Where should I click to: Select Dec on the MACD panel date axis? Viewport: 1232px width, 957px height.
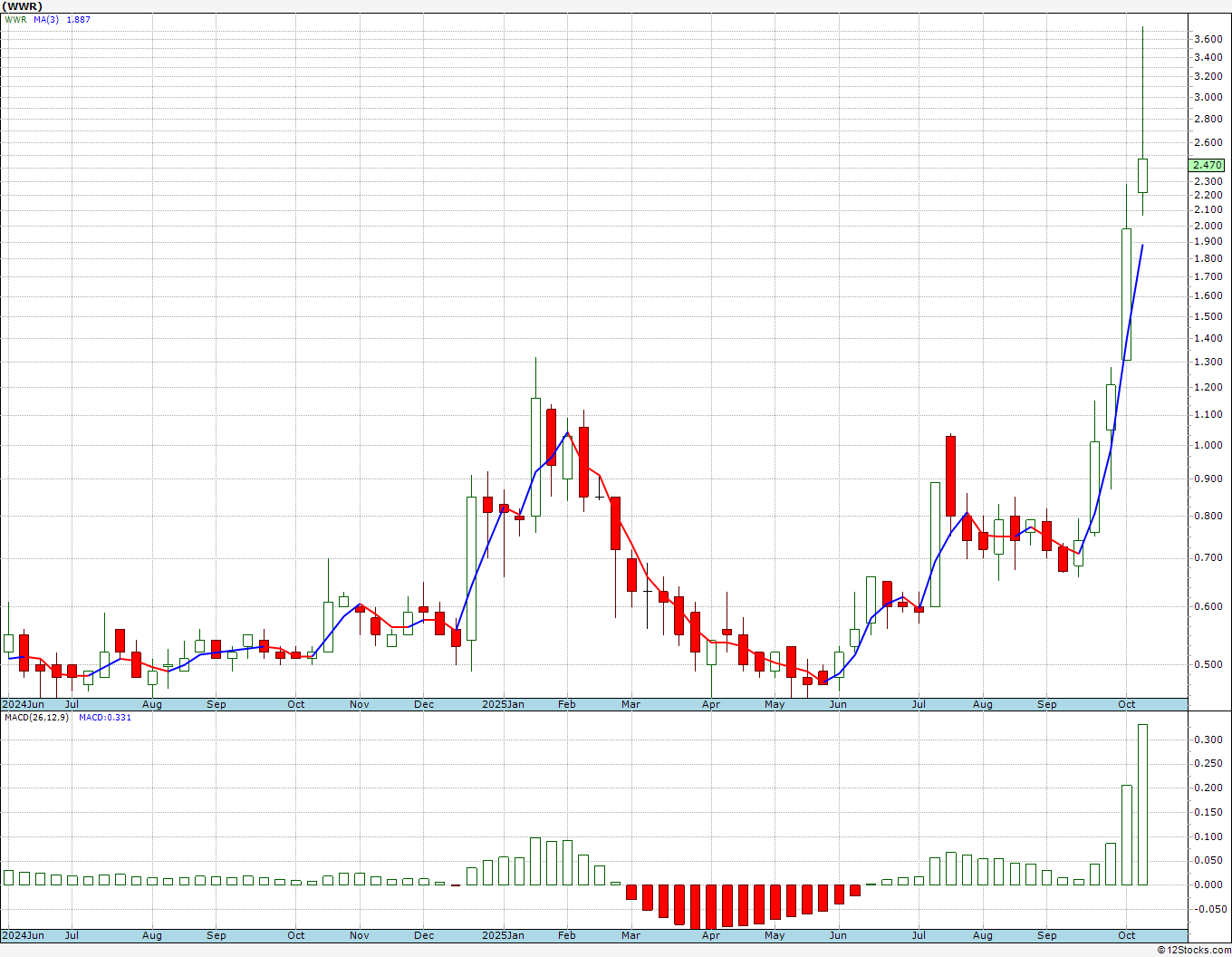click(424, 935)
